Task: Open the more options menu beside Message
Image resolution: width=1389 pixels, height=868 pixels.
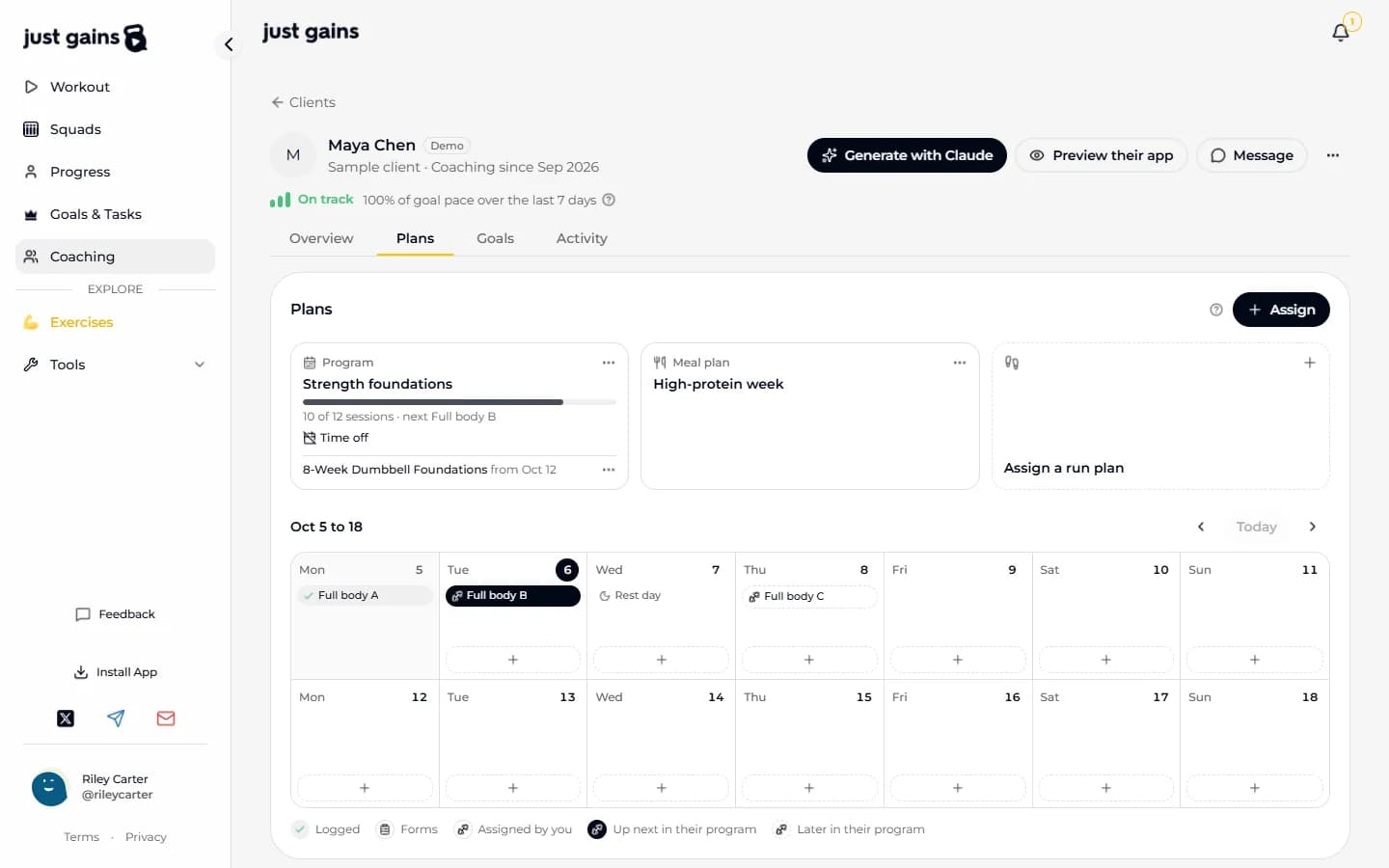Action: coord(1333,155)
